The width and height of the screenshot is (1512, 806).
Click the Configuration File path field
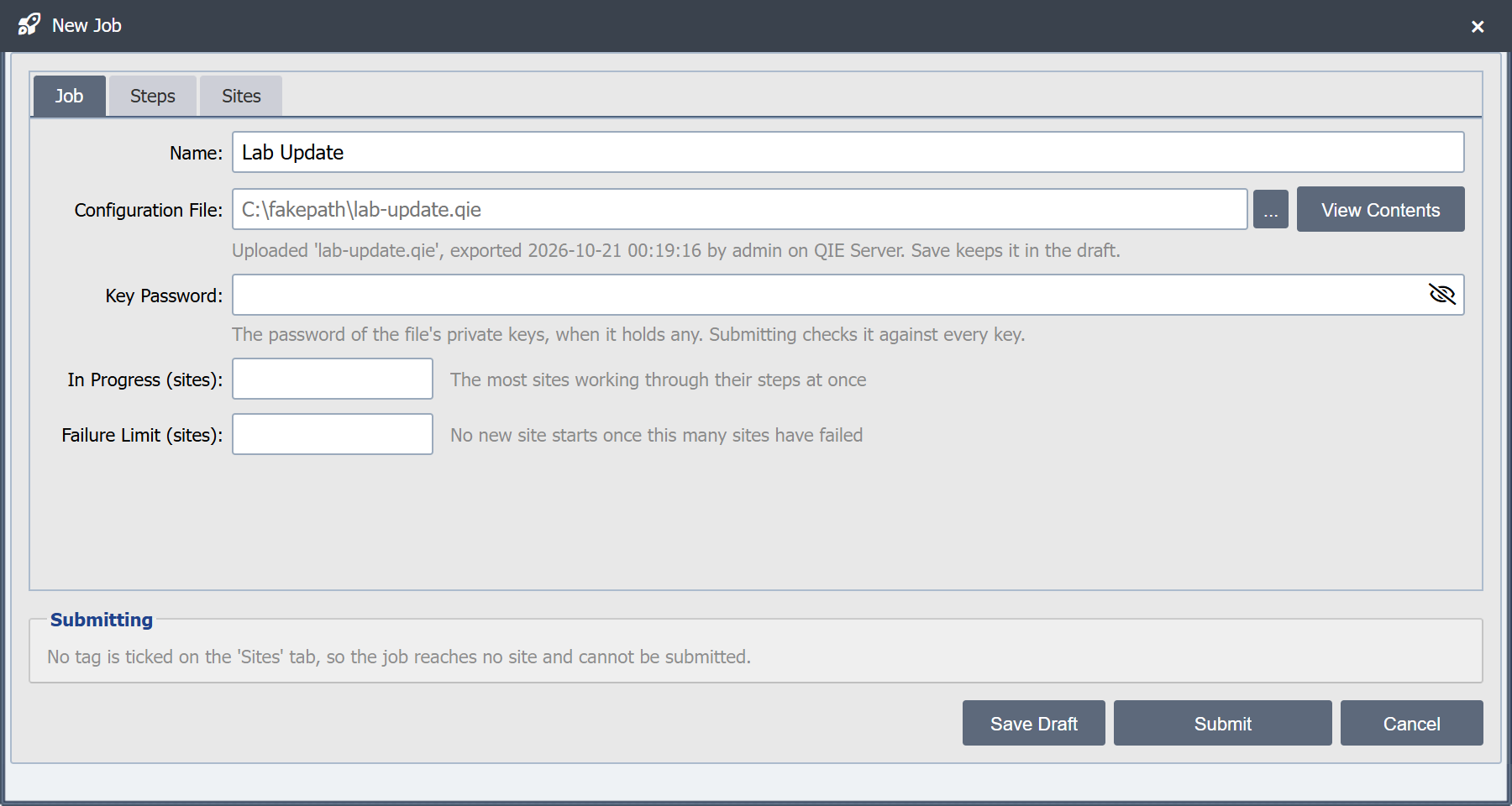pyautogui.click(x=740, y=209)
